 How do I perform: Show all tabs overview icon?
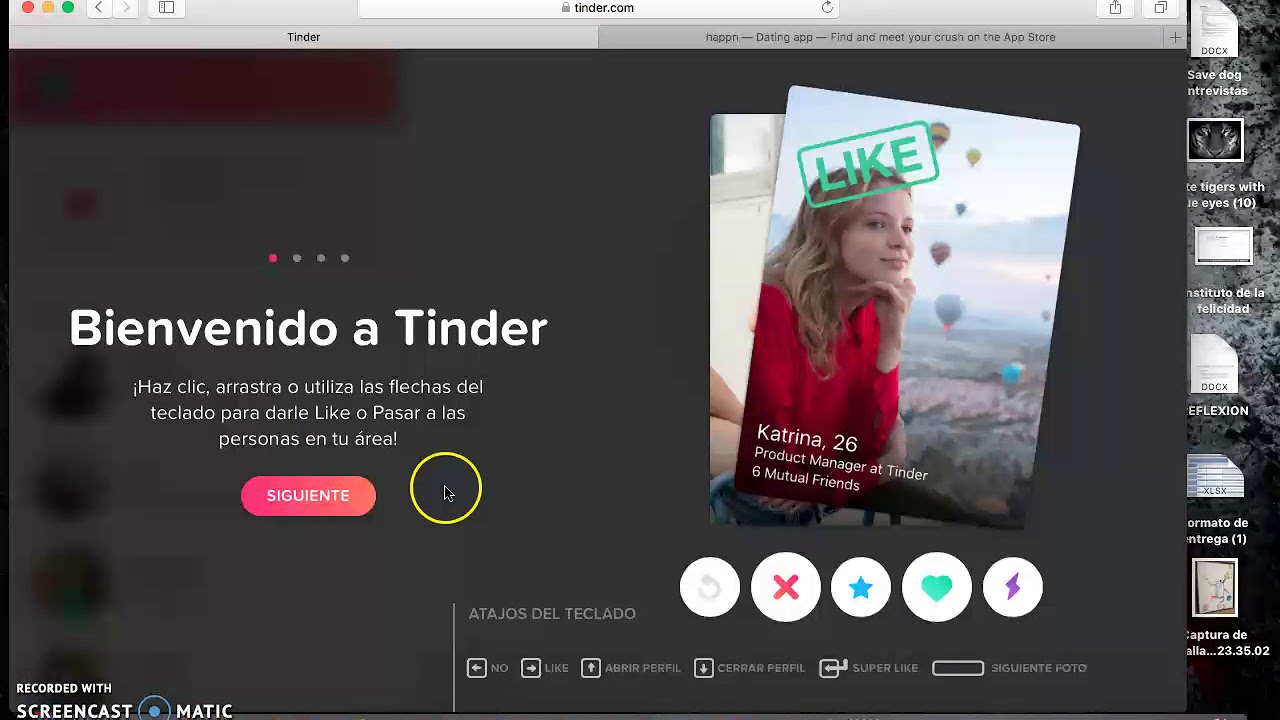tap(1160, 7)
